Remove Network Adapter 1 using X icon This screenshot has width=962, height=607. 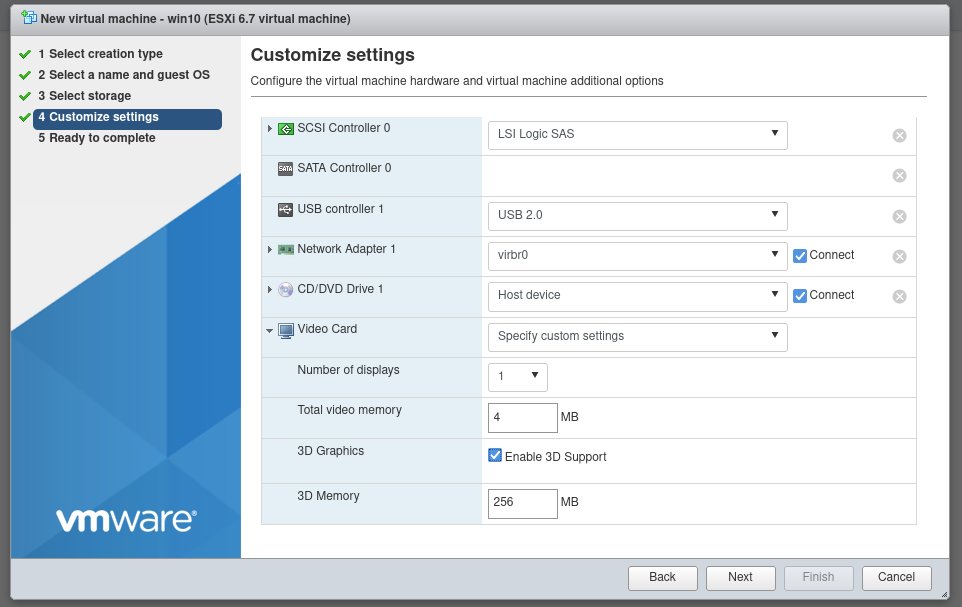[899, 257]
